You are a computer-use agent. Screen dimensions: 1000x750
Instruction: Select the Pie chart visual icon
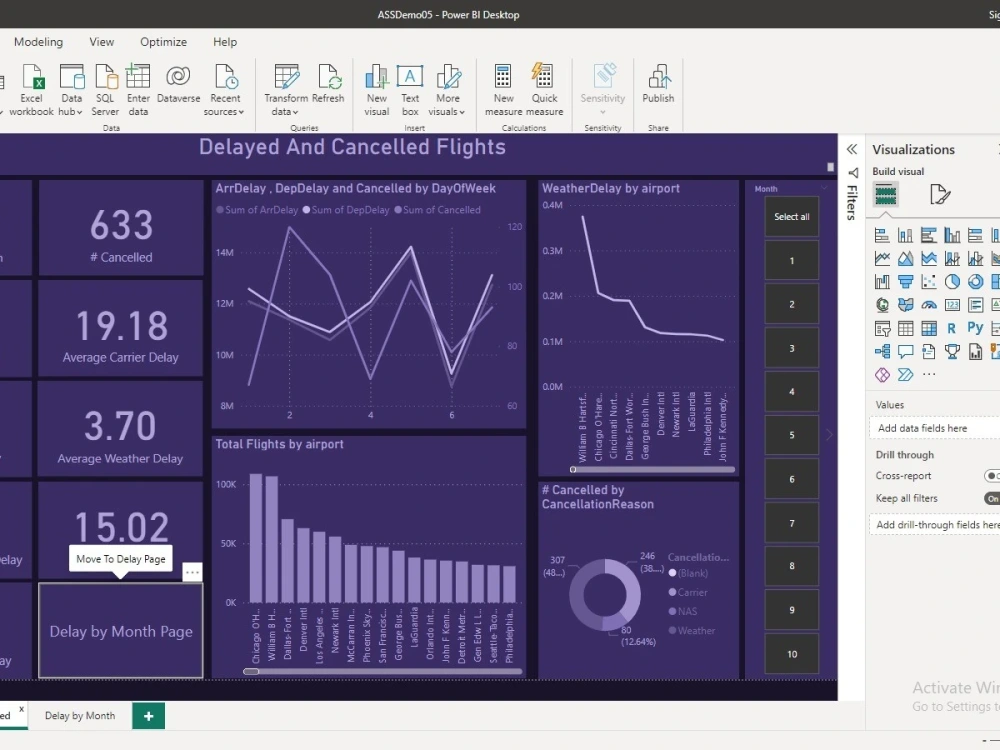pos(953,281)
